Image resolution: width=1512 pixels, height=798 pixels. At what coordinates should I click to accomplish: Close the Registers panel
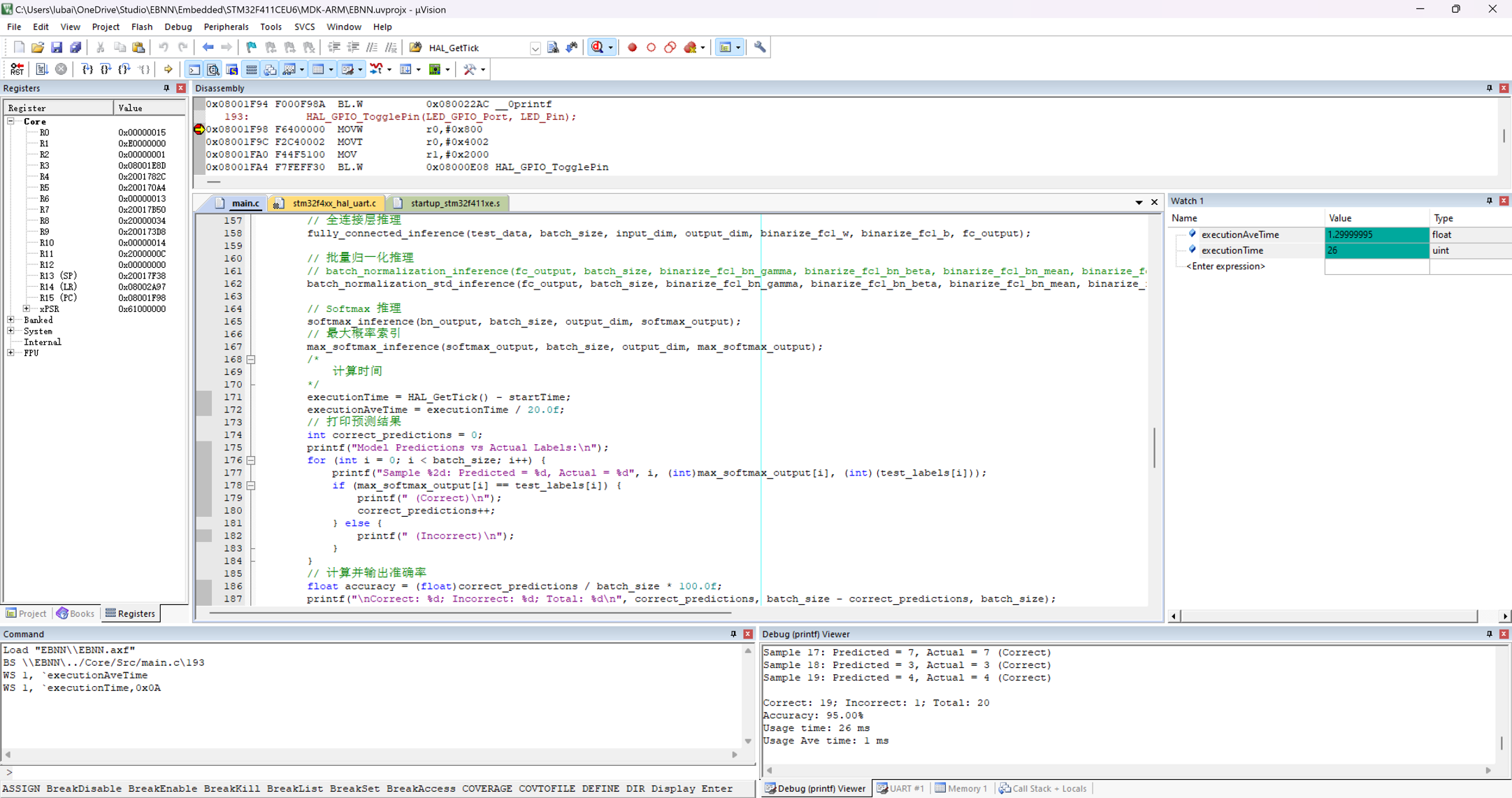point(181,88)
